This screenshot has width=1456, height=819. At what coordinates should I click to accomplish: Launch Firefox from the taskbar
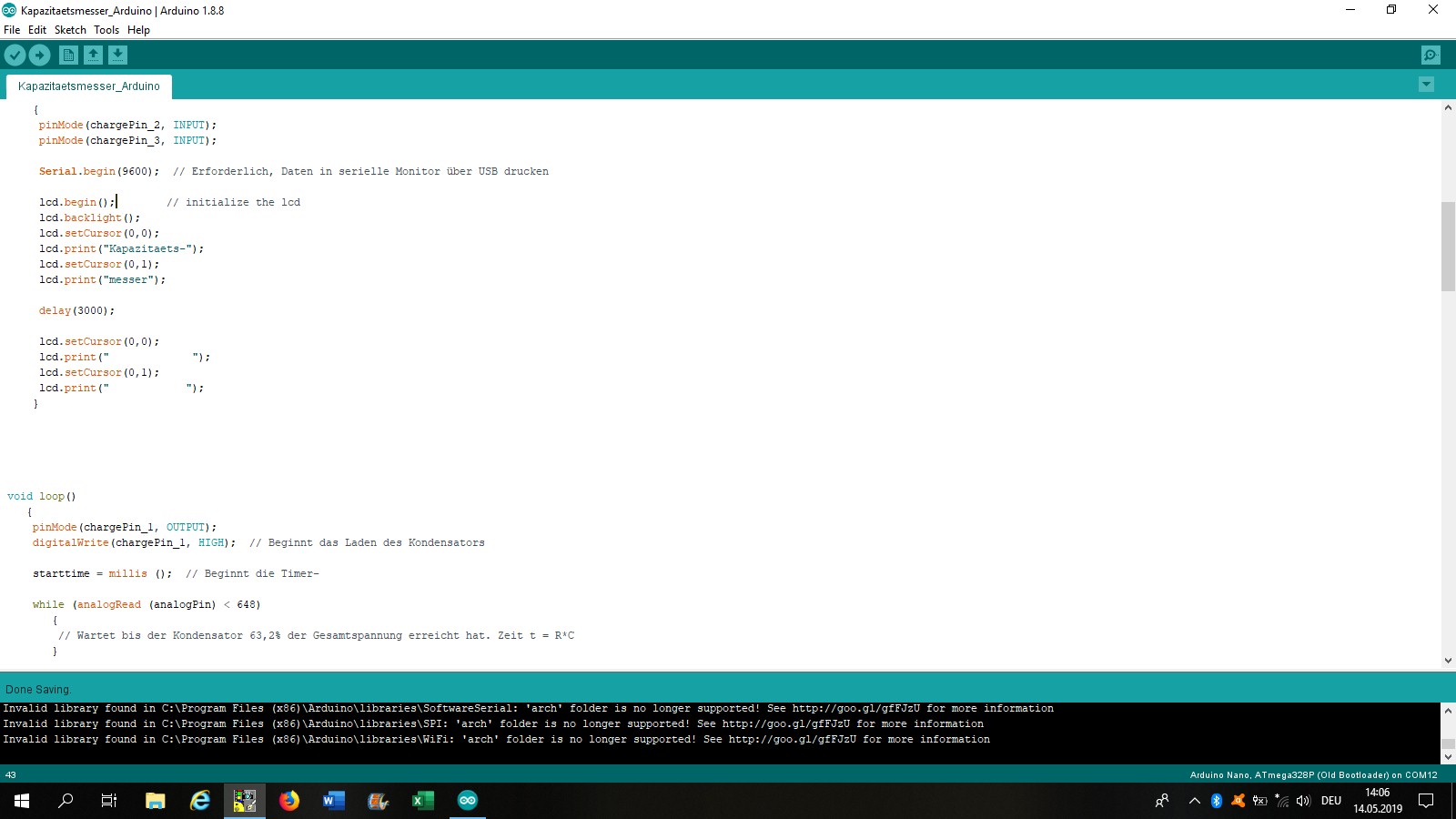point(289,801)
